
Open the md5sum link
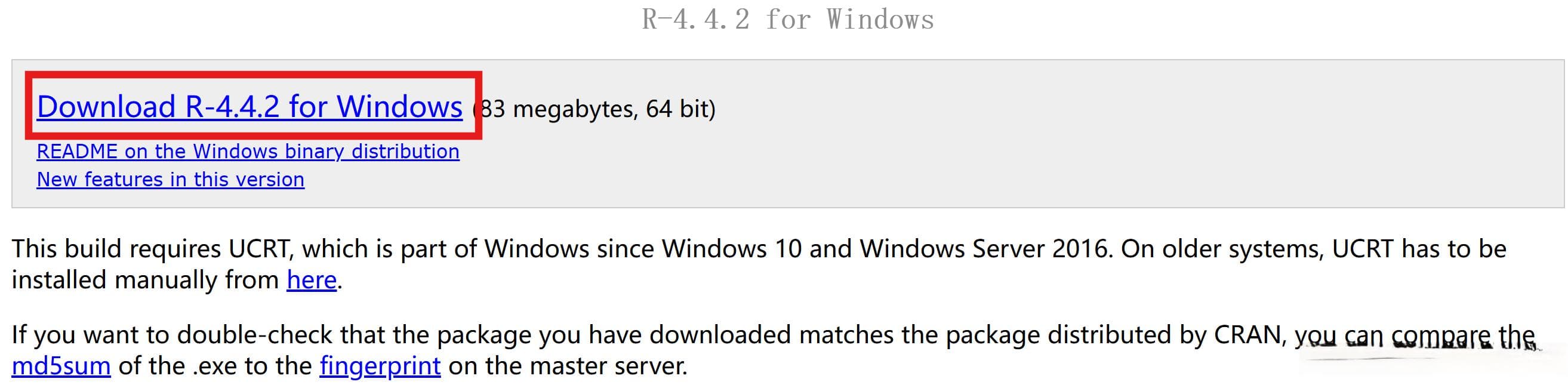(x=61, y=365)
